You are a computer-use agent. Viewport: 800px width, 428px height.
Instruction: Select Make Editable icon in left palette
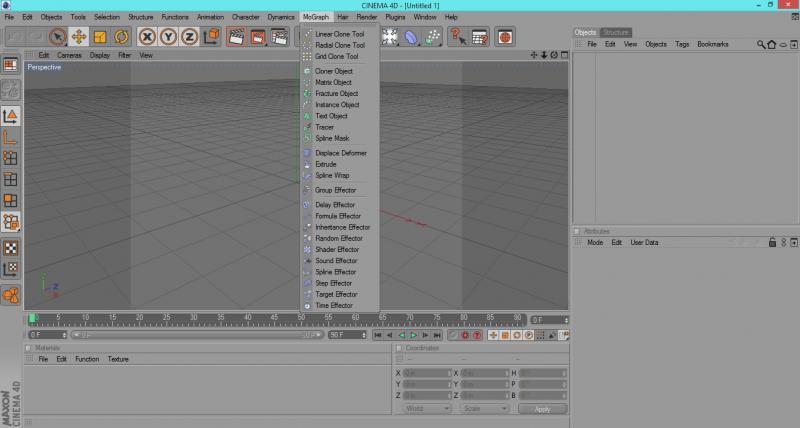(x=10, y=90)
